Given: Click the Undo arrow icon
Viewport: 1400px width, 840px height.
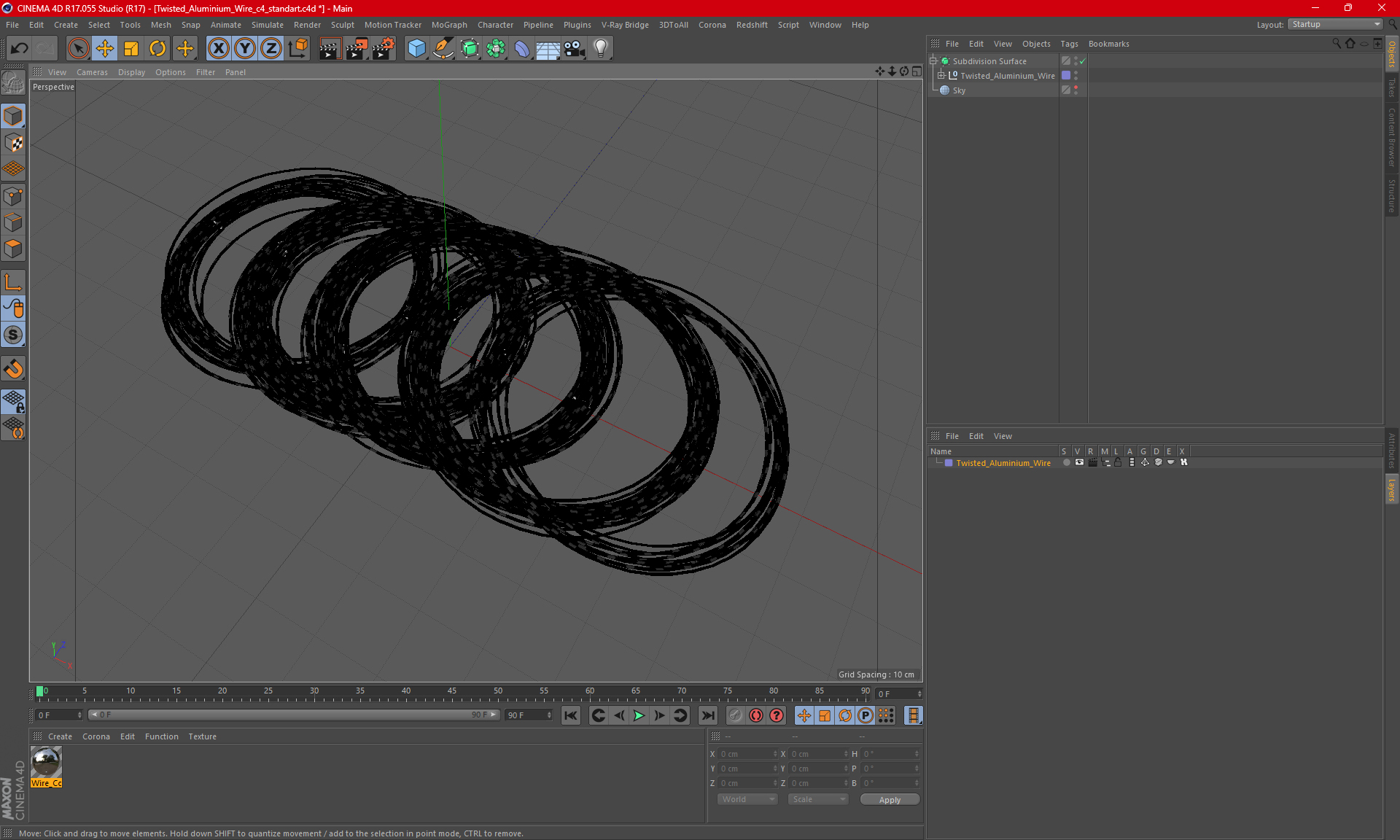Looking at the screenshot, I should pyautogui.click(x=20, y=49).
